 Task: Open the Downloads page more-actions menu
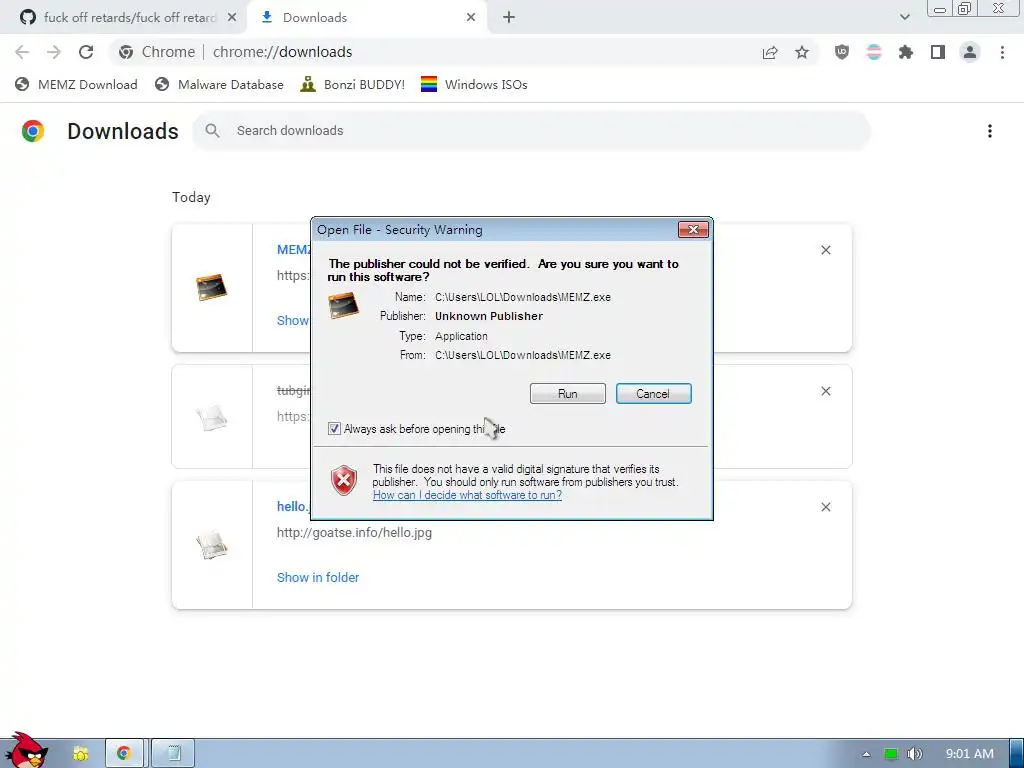pyautogui.click(x=990, y=131)
